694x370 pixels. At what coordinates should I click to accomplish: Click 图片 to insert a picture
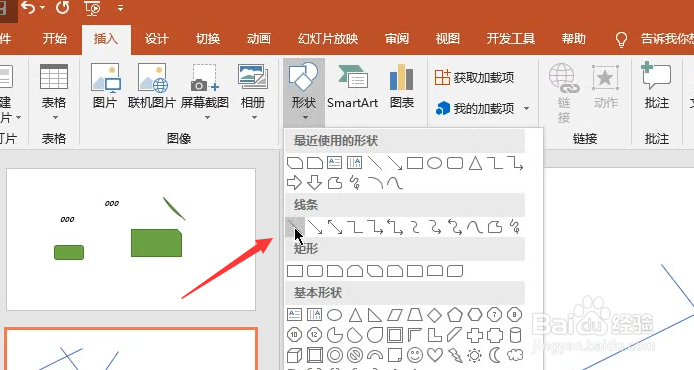[x=105, y=86]
